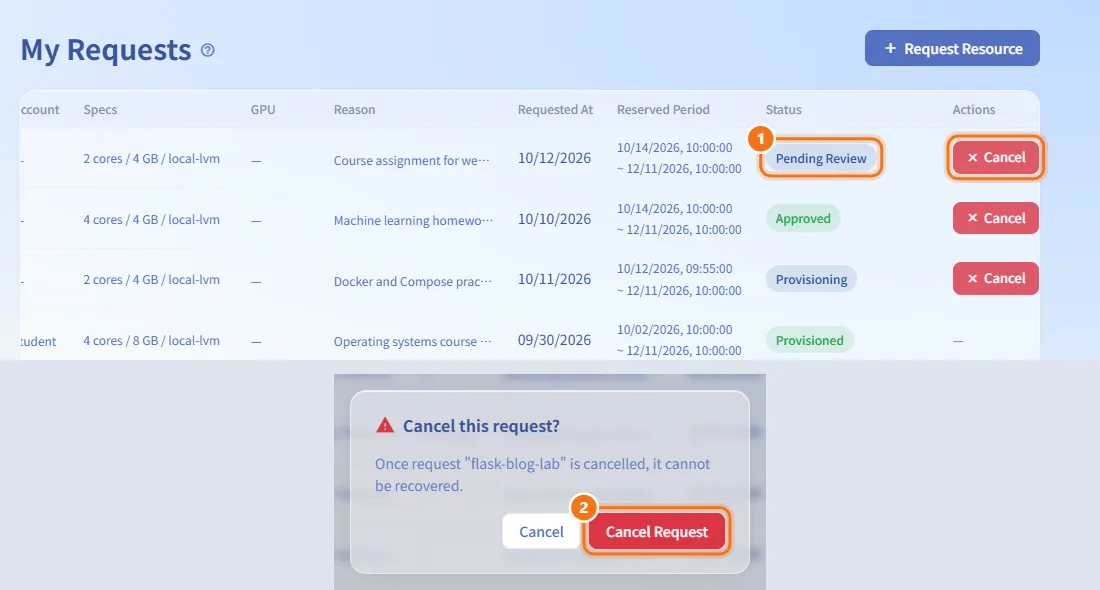Click the requested date 09/30/2026
This screenshot has width=1100, height=590.
coord(554,340)
